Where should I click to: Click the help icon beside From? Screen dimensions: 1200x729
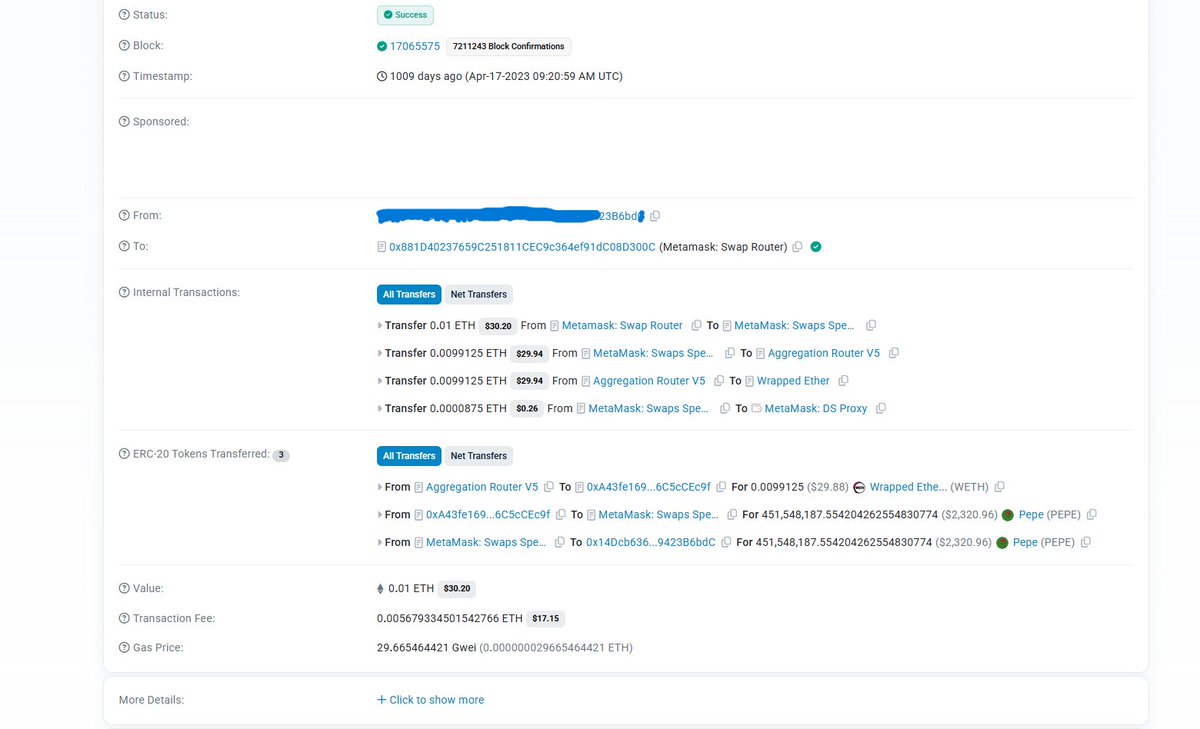point(124,216)
